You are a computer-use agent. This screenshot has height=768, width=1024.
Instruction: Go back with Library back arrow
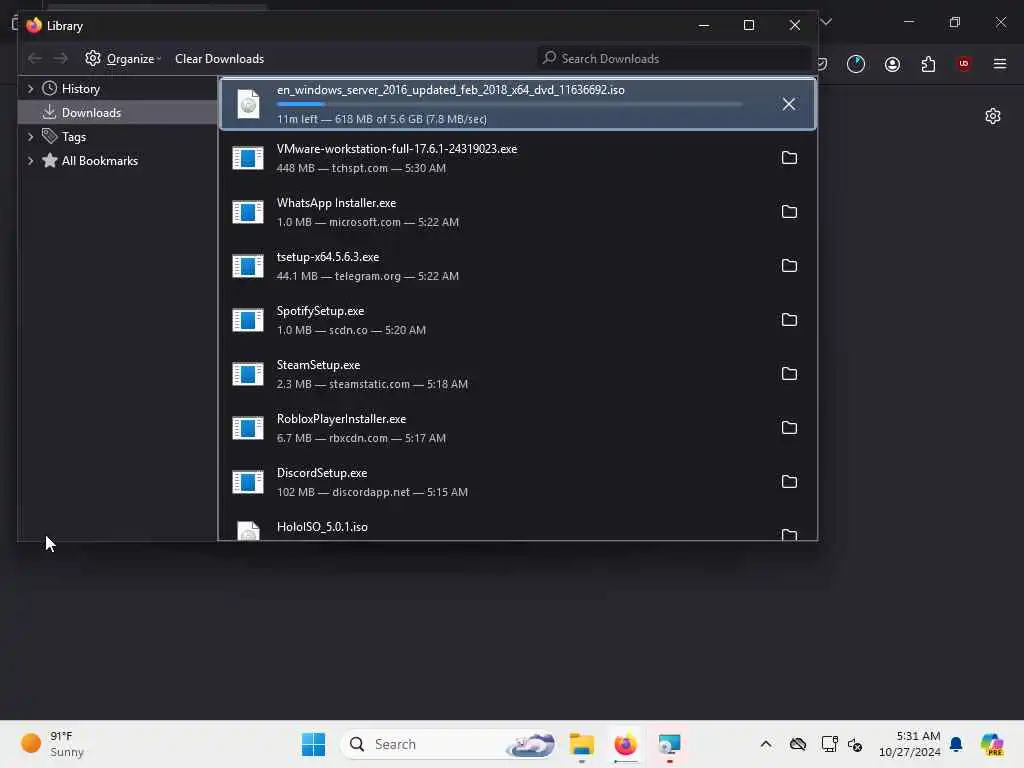pos(35,59)
